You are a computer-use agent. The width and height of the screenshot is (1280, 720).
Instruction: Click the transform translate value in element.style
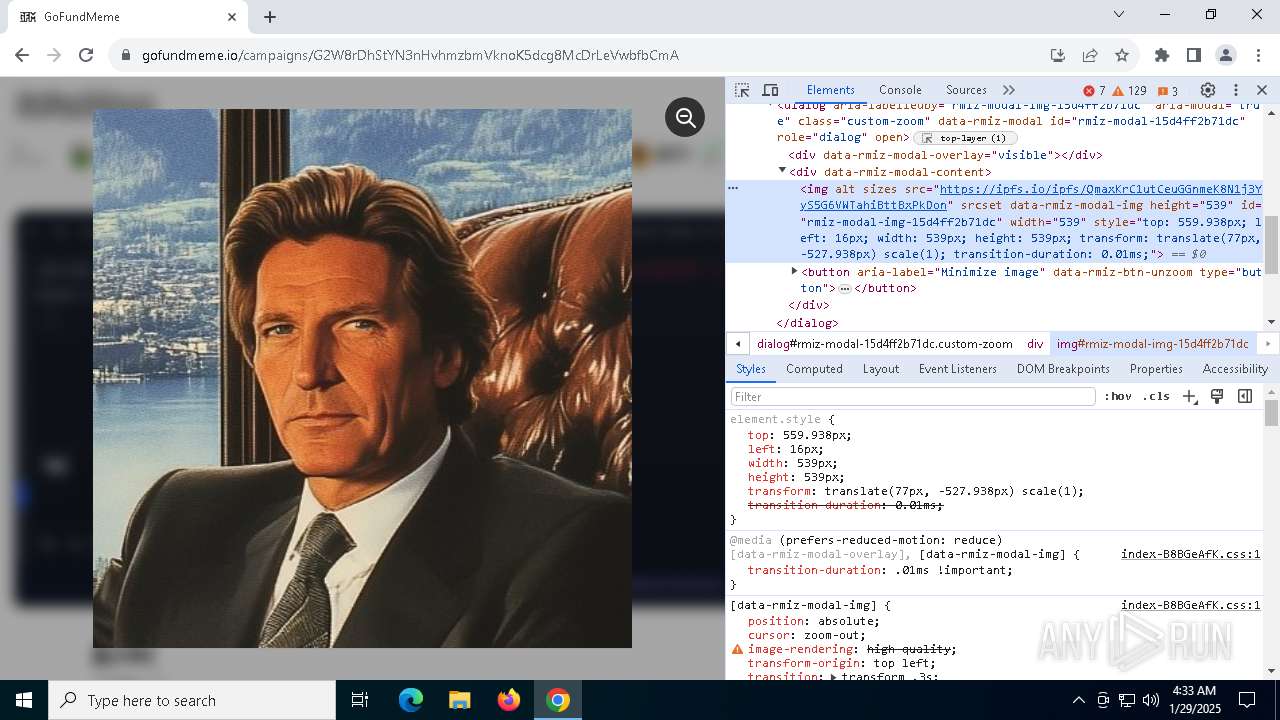click(954, 491)
